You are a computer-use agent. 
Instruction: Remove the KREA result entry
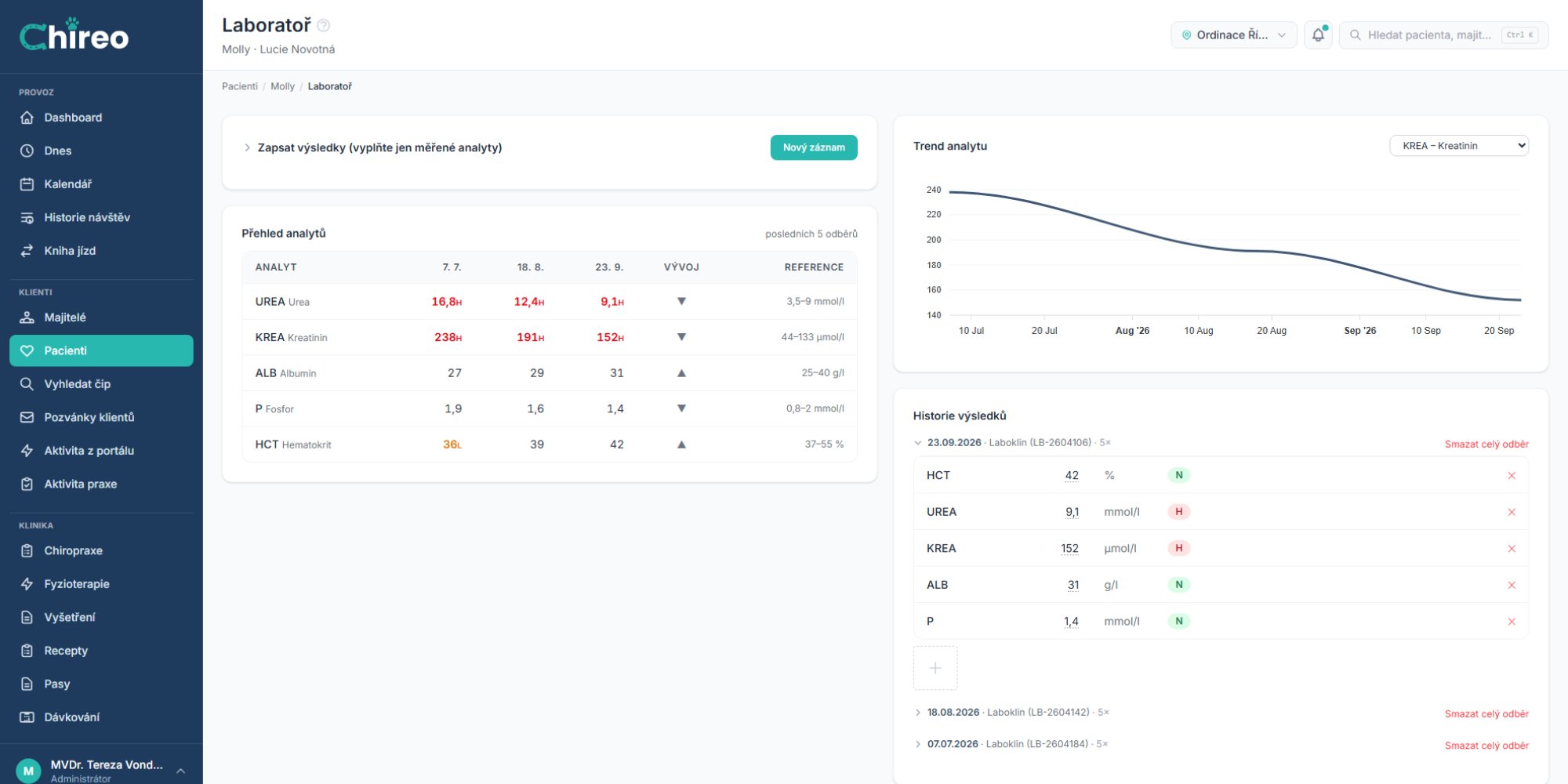click(1512, 549)
